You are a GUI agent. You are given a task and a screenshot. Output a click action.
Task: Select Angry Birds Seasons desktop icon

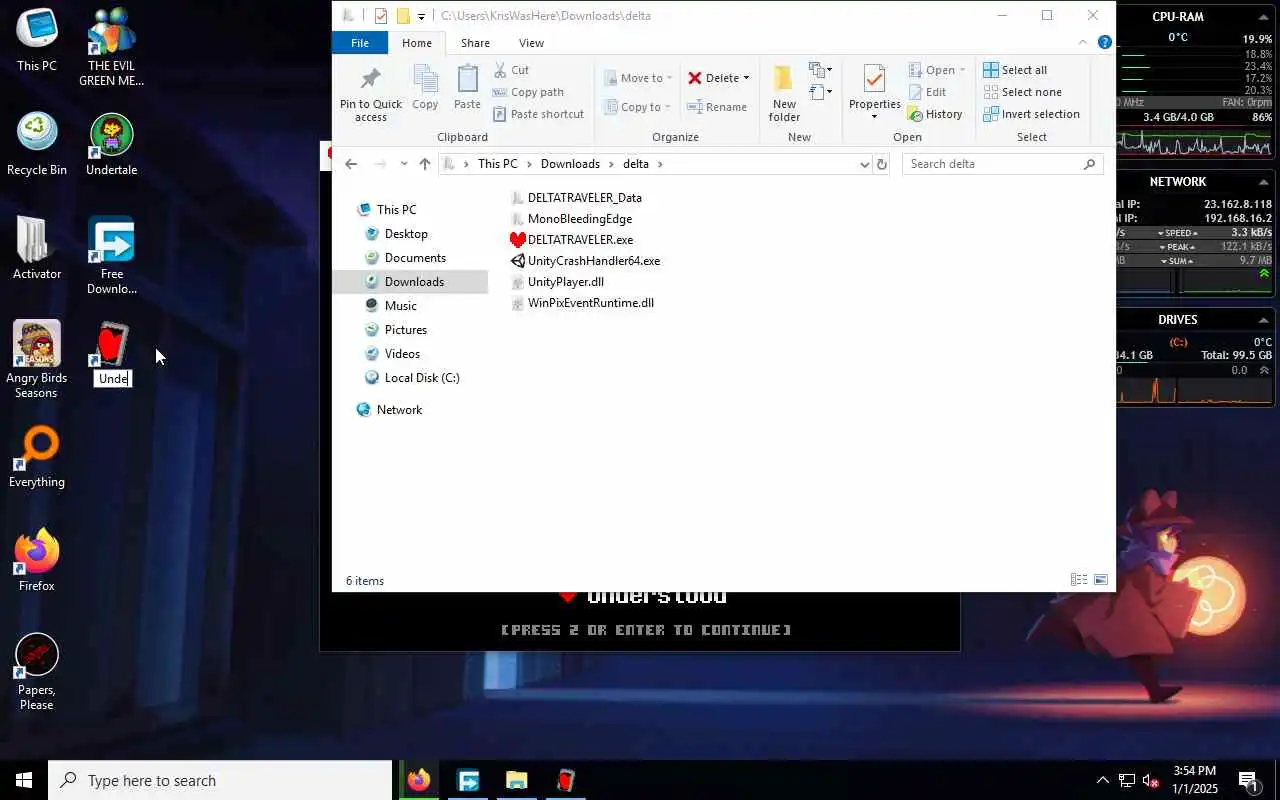[37, 360]
